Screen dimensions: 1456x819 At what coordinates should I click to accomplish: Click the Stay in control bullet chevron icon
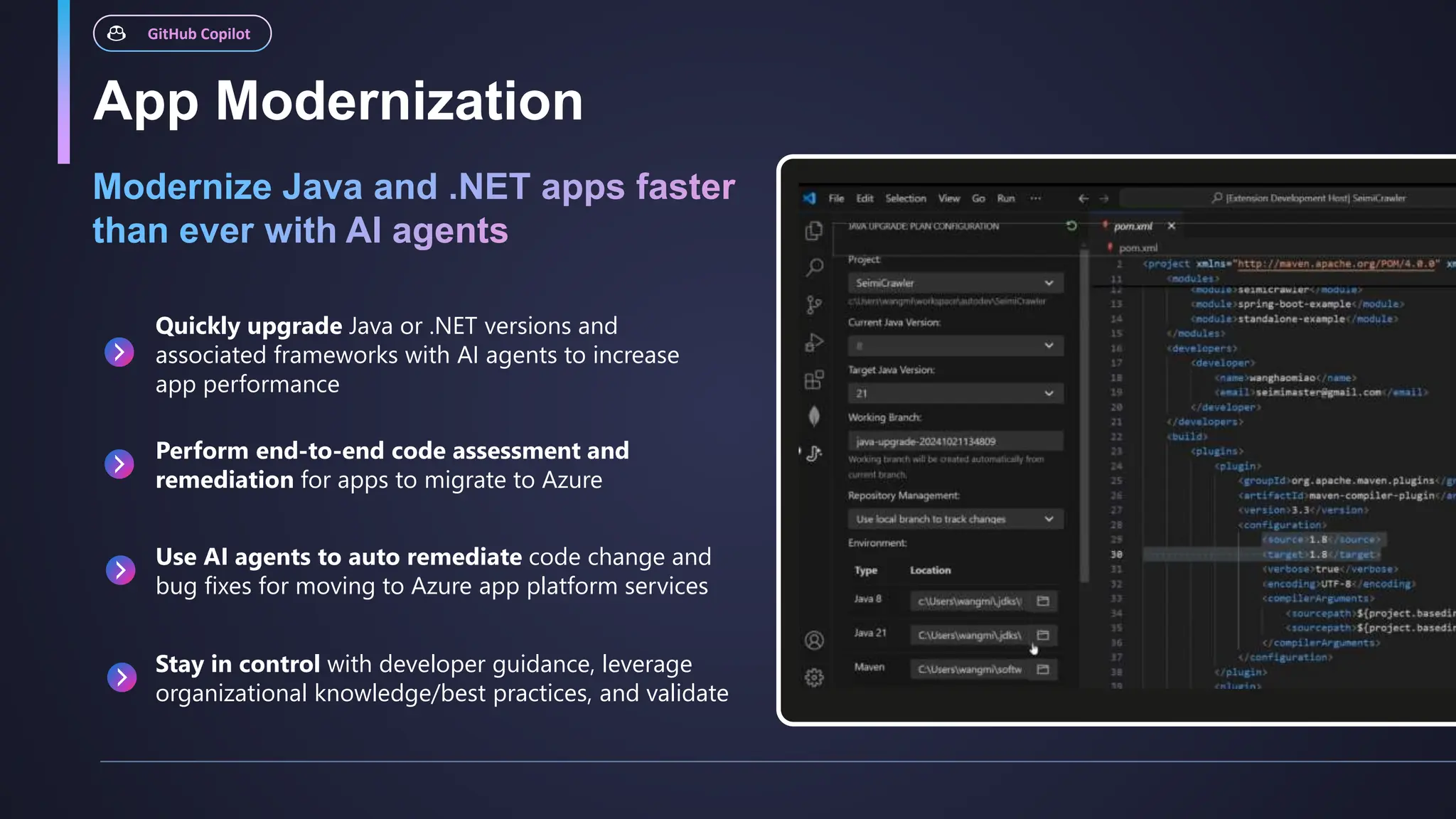tap(122, 678)
